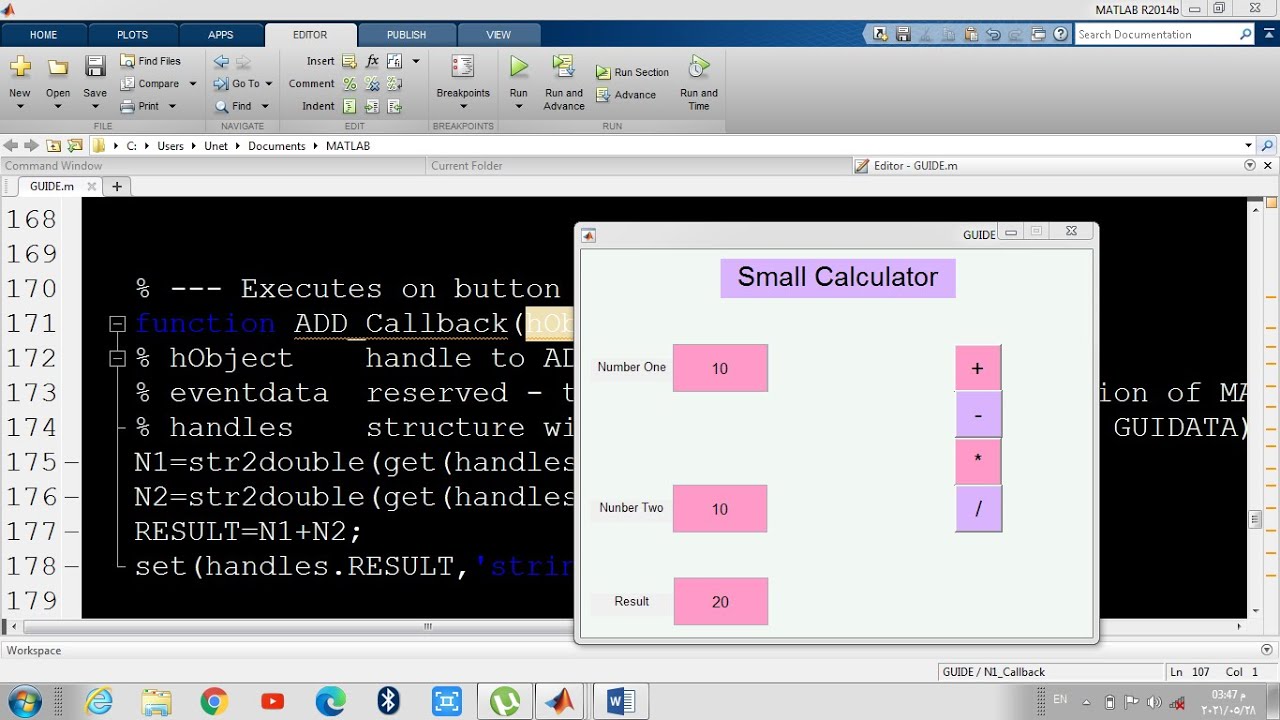Open the Print dropdown arrow
This screenshot has width=1280, height=720.
[x=172, y=106]
